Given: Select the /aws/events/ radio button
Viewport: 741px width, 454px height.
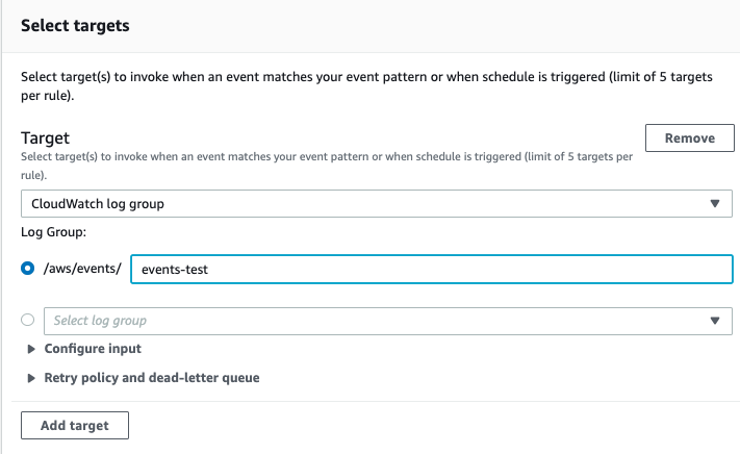Looking at the screenshot, I should 27,268.
